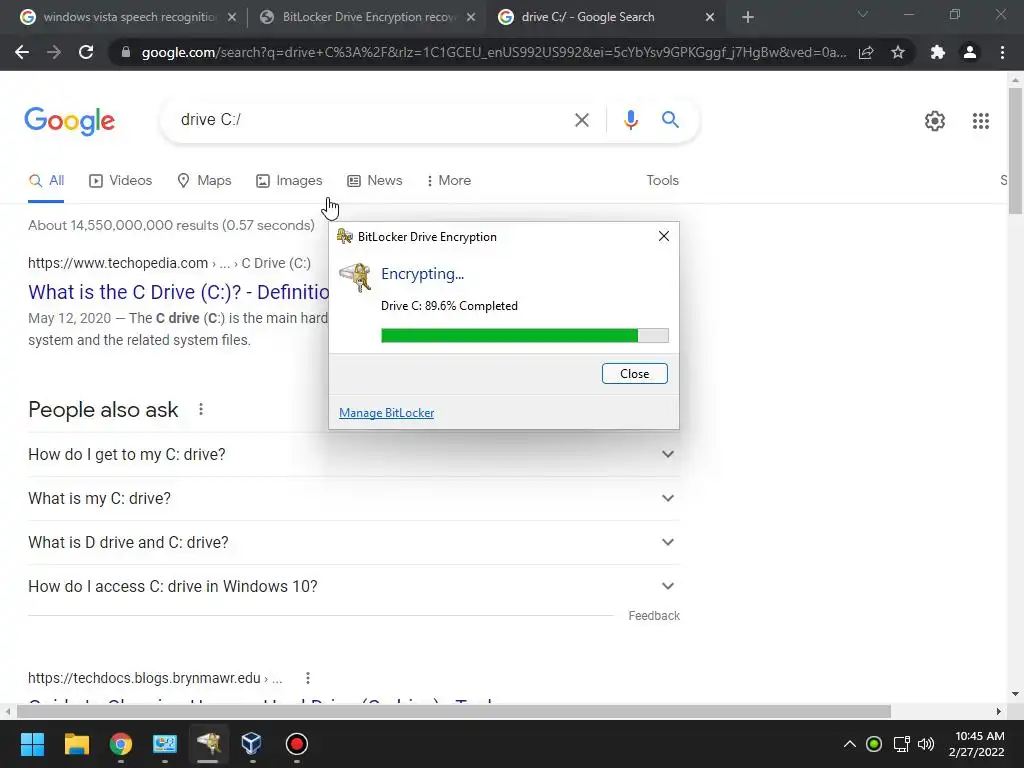Show Videos results

pos(121,180)
